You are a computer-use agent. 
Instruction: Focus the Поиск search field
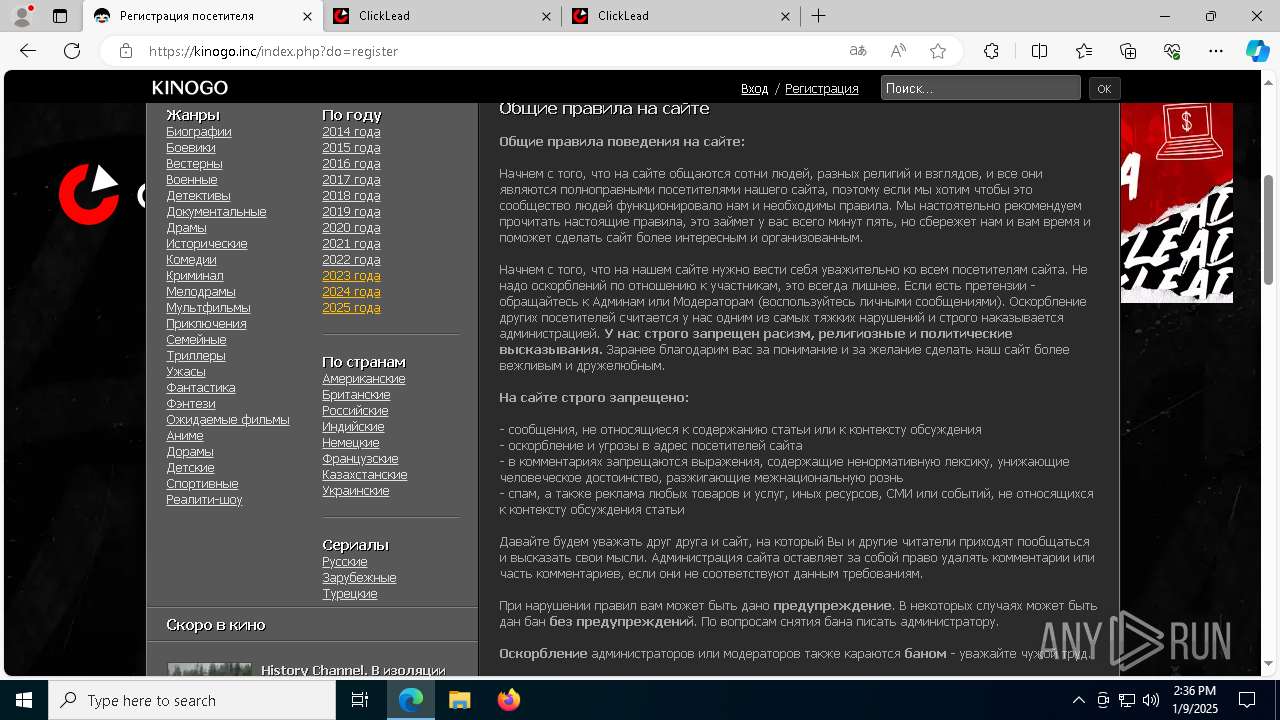(981, 88)
